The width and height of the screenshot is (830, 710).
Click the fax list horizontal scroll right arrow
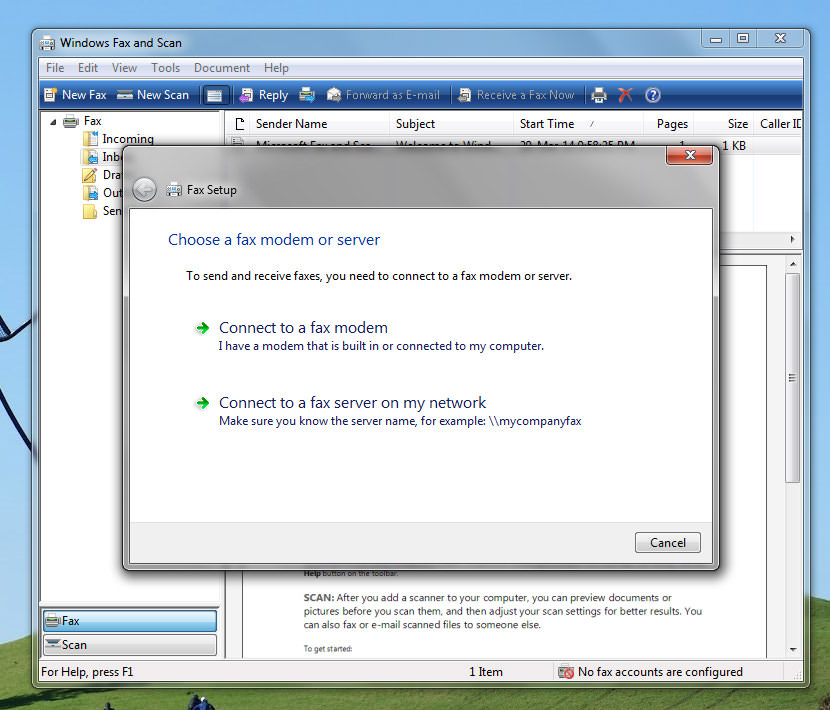tap(792, 239)
